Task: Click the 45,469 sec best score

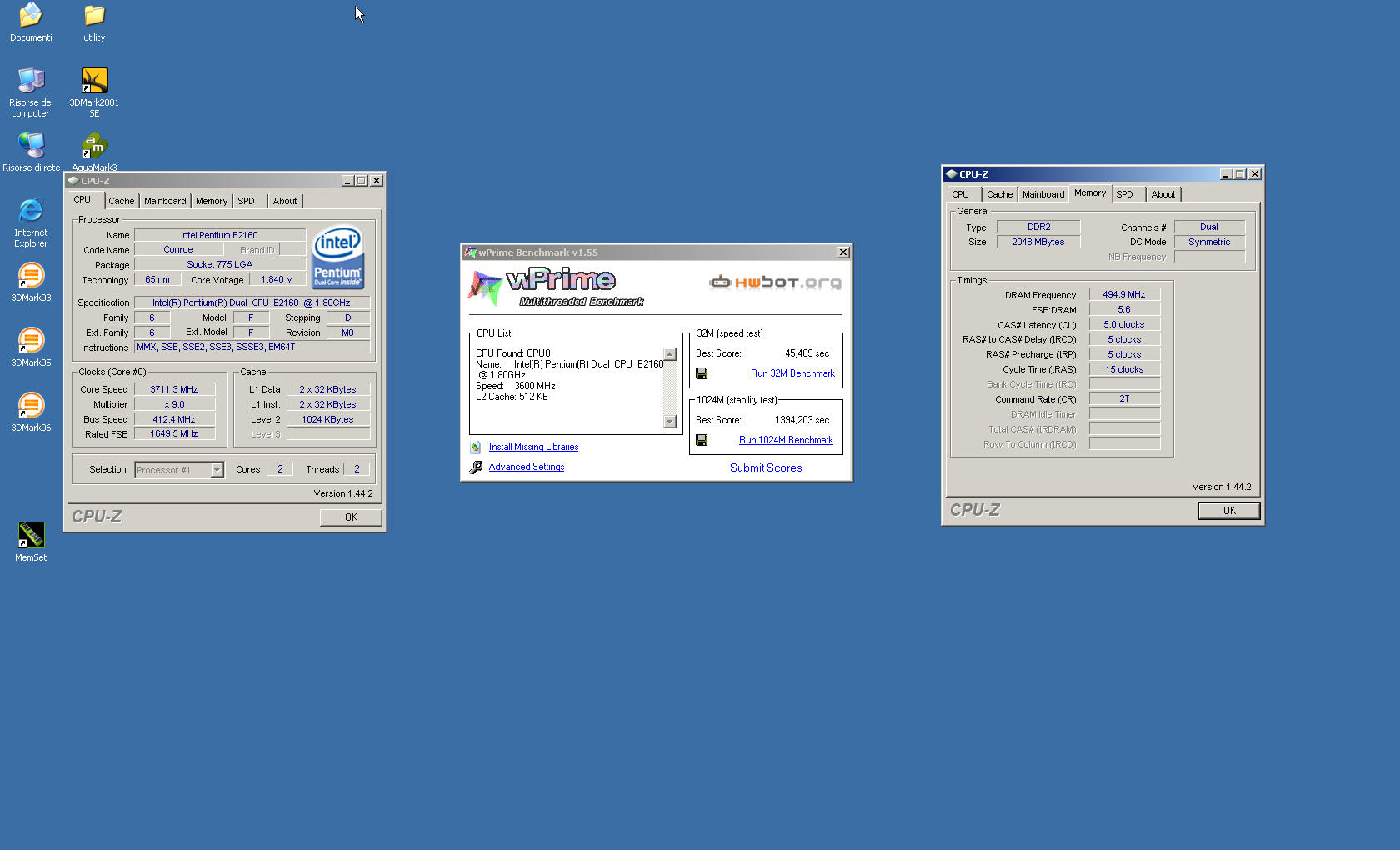Action: click(807, 354)
